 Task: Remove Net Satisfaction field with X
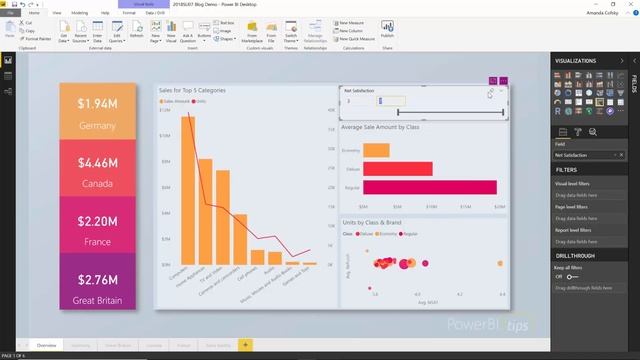click(622, 155)
